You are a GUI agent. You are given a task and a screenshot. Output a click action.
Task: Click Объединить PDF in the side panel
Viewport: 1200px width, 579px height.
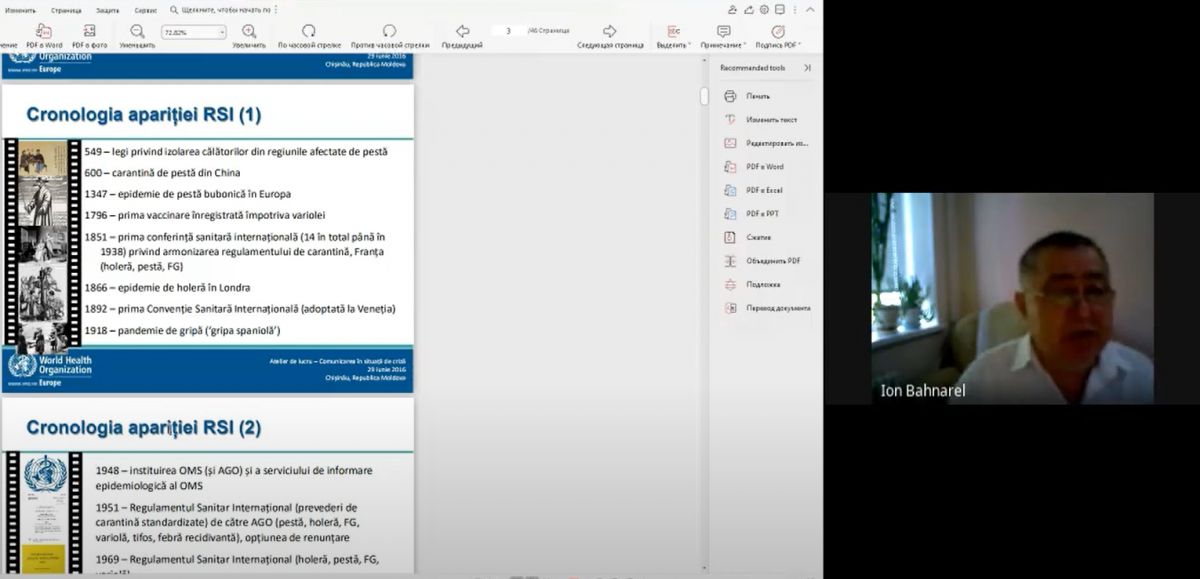[x=772, y=261]
